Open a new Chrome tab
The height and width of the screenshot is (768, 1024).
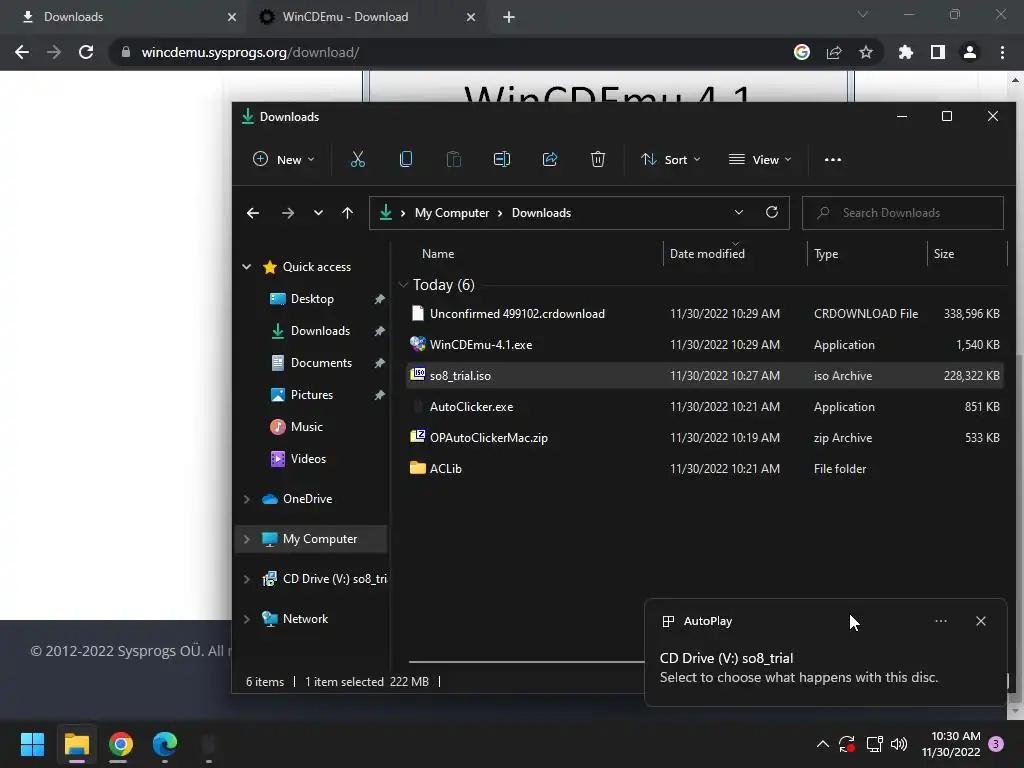point(509,17)
